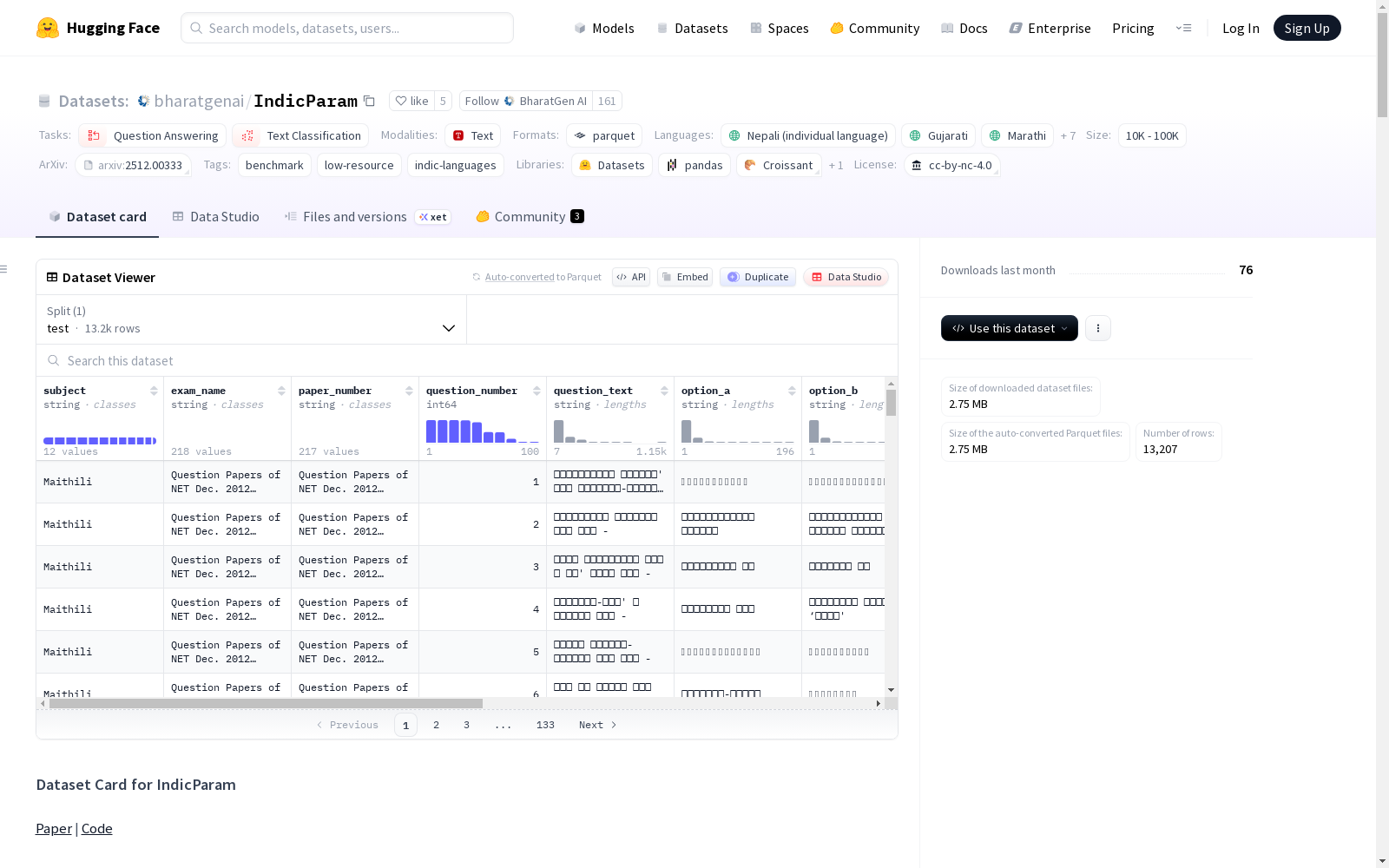1389x868 pixels.
Task: Open the Community tab with 3 discussions
Action: pyautogui.click(x=530, y=217)
